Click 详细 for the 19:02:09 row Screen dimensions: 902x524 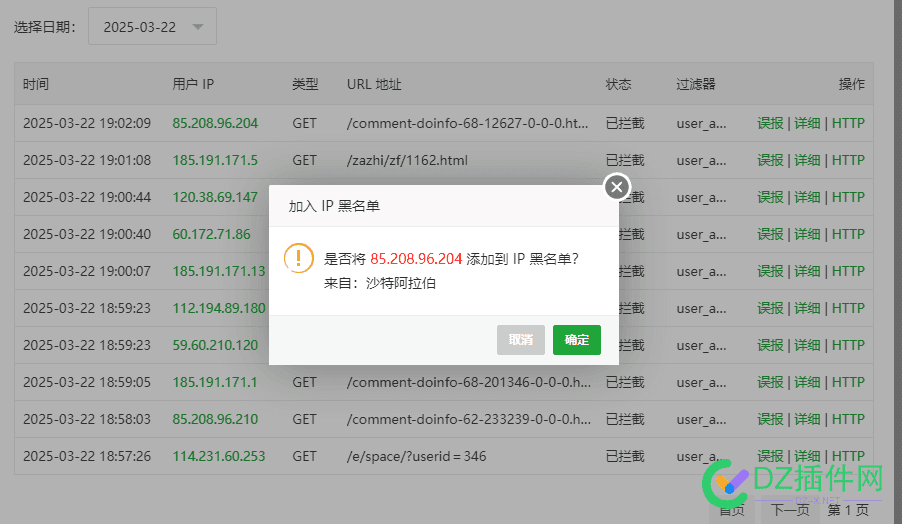807,123
